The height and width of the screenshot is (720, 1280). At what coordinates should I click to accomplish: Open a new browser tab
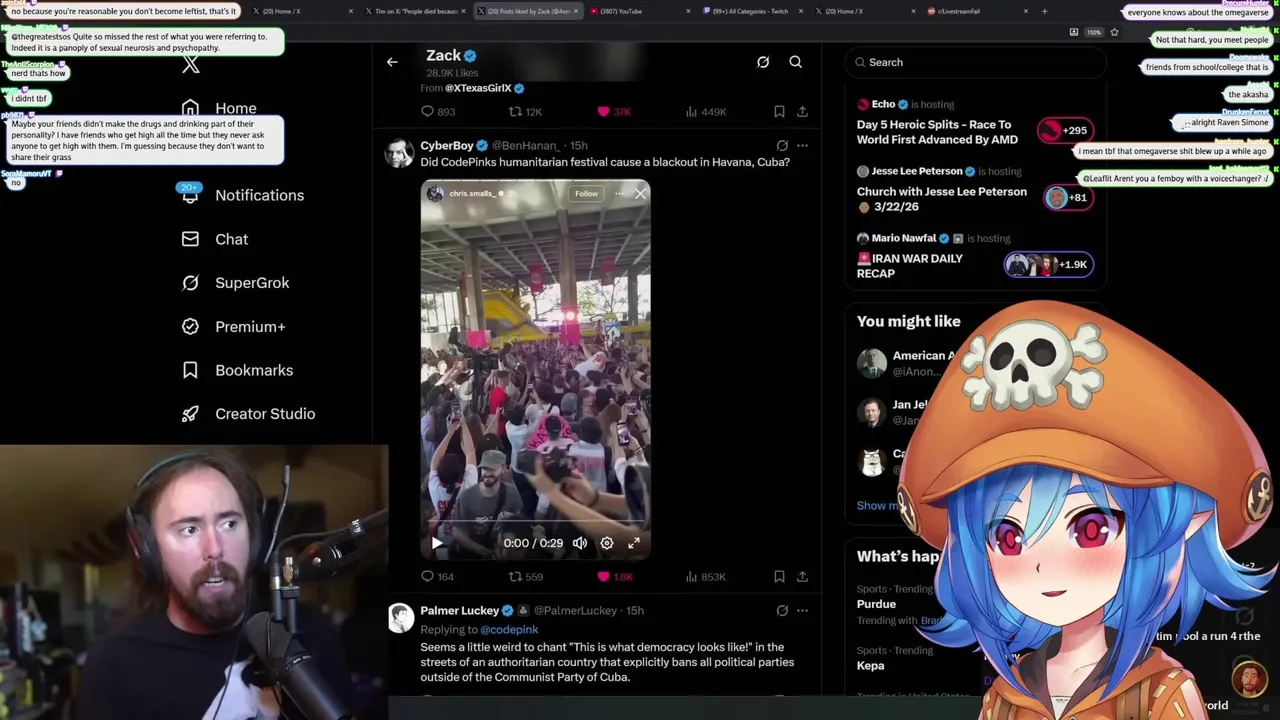click(1044, 11)
